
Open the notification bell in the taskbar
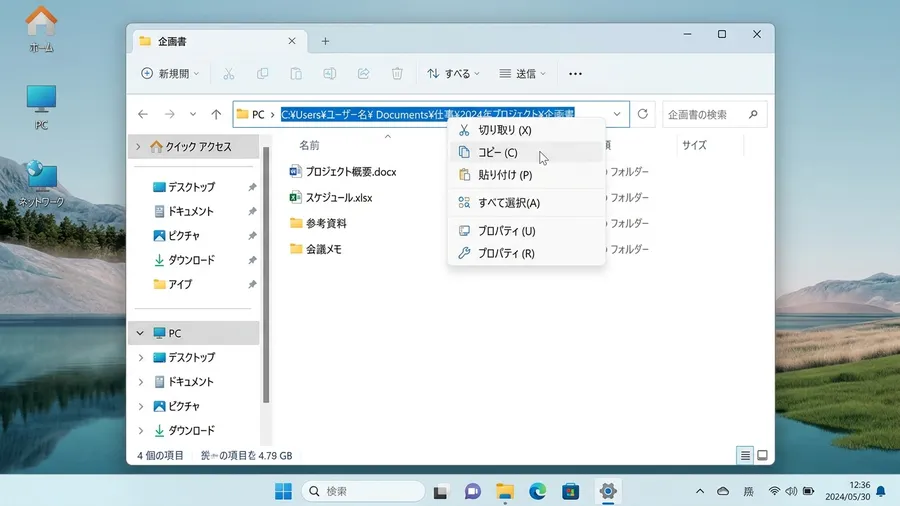880,492
